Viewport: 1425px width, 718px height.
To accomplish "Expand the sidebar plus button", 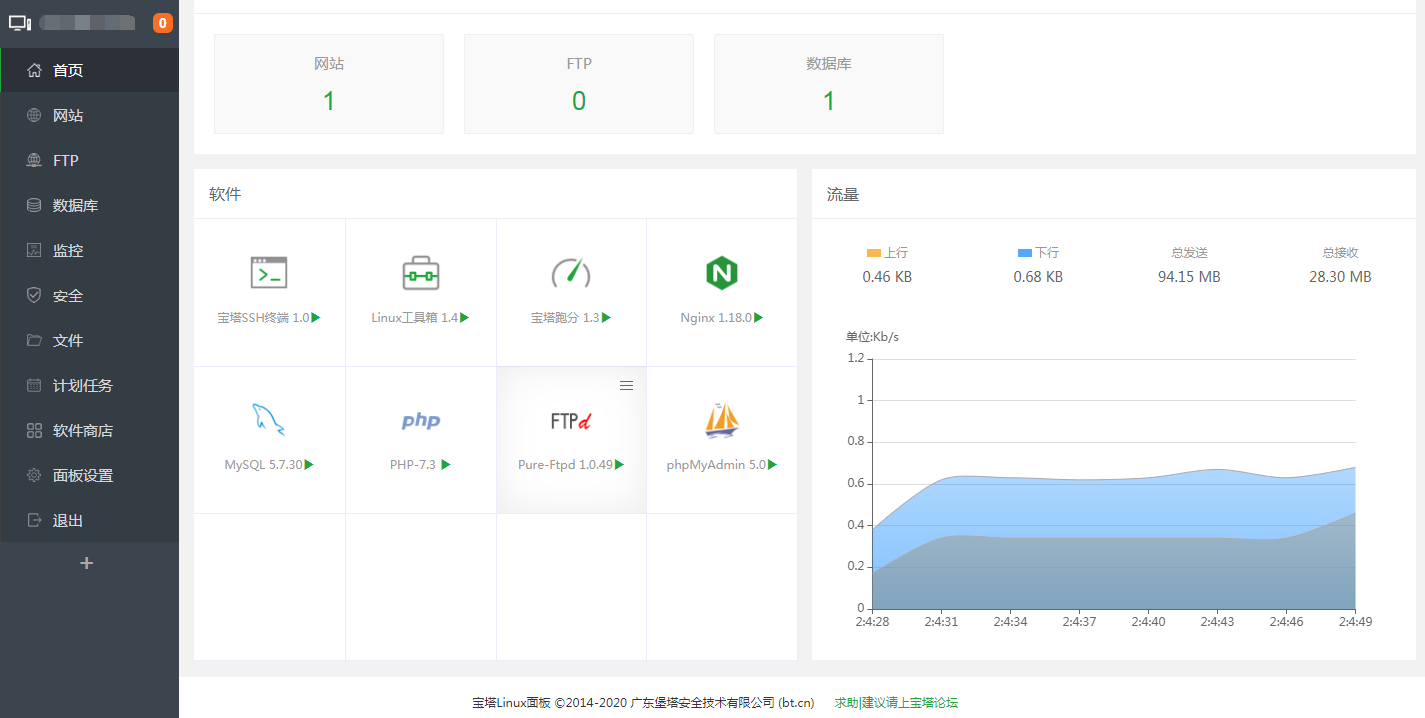I will coord(87,563).
